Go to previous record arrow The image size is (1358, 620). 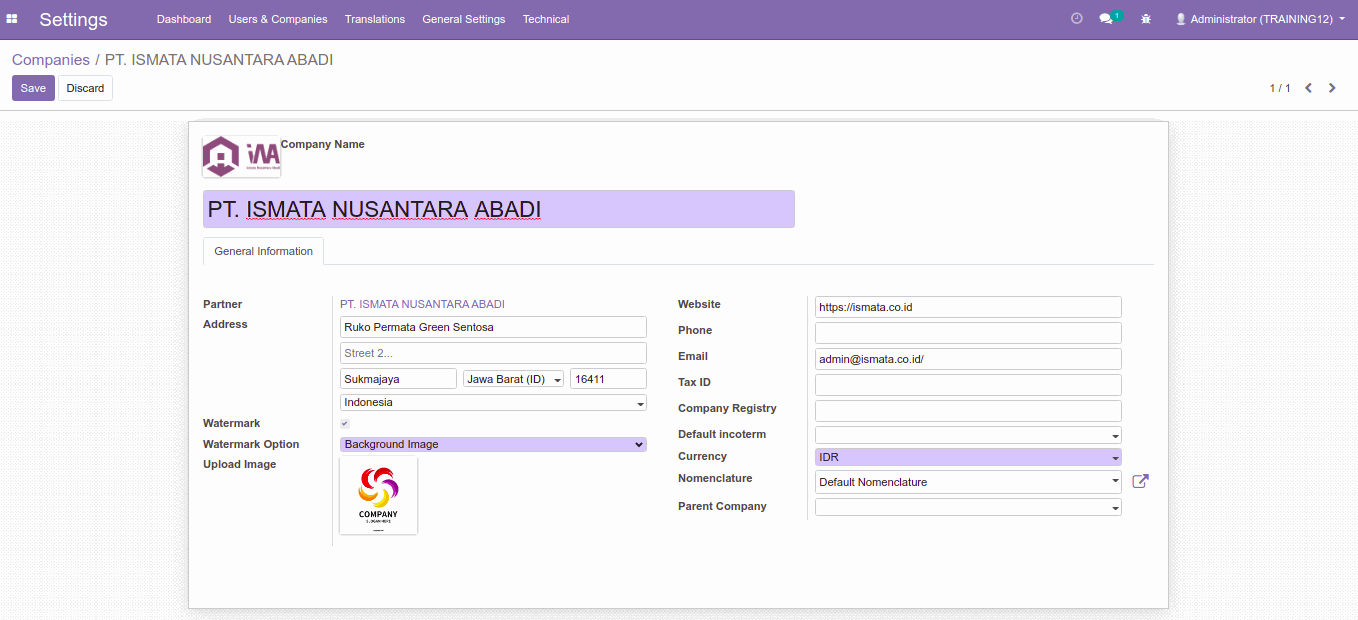1308,88
